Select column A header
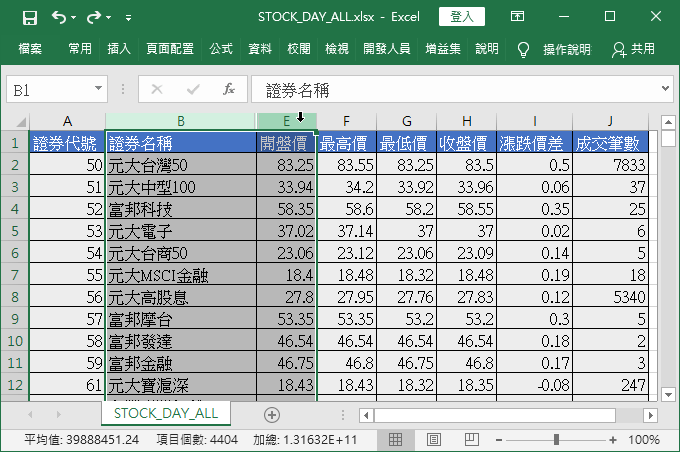This screenshot has height=452, width=680. coord(67,121)
